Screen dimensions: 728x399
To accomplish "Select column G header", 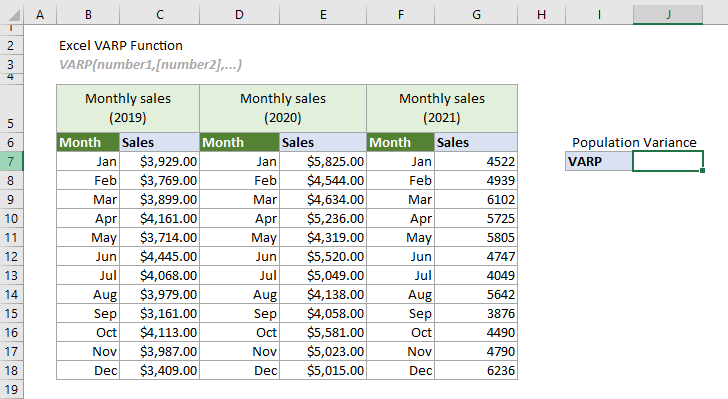I will 476,14.
